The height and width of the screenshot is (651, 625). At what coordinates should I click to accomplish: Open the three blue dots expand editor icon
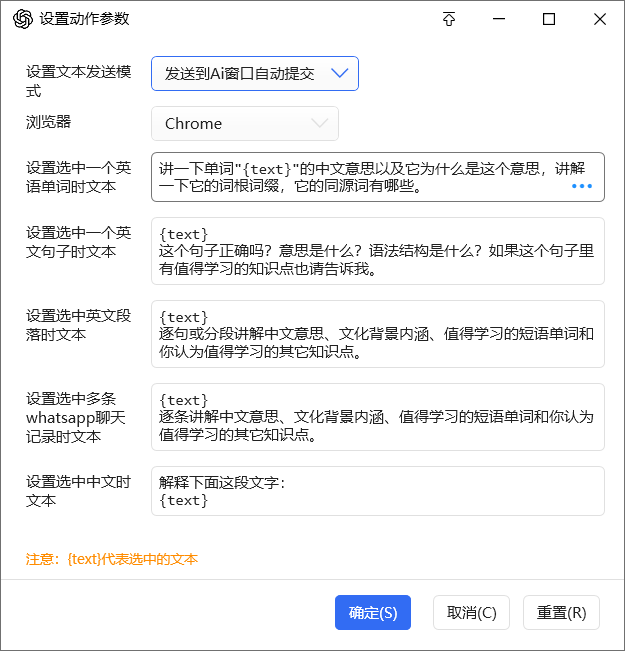click(581, 186)
